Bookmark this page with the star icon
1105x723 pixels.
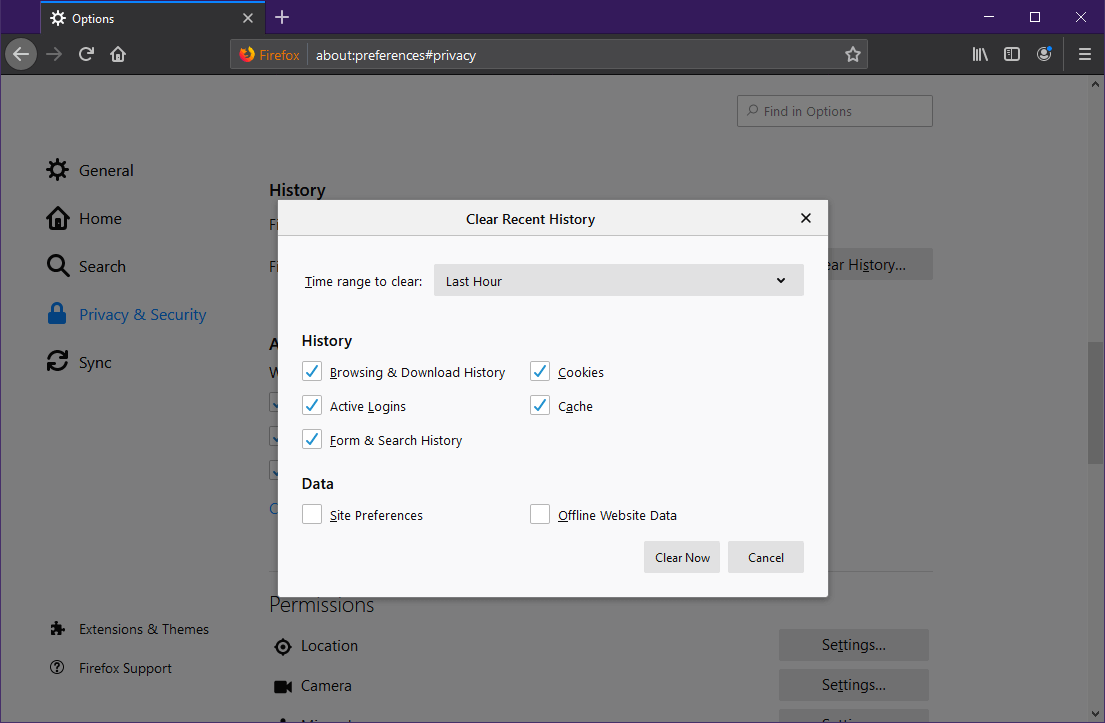(853, 54)
